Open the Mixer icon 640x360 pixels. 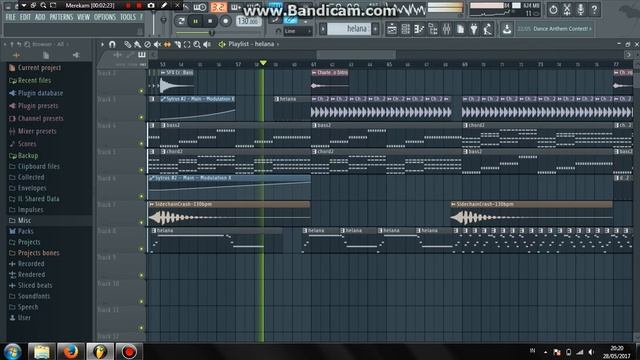click(447, 29)
